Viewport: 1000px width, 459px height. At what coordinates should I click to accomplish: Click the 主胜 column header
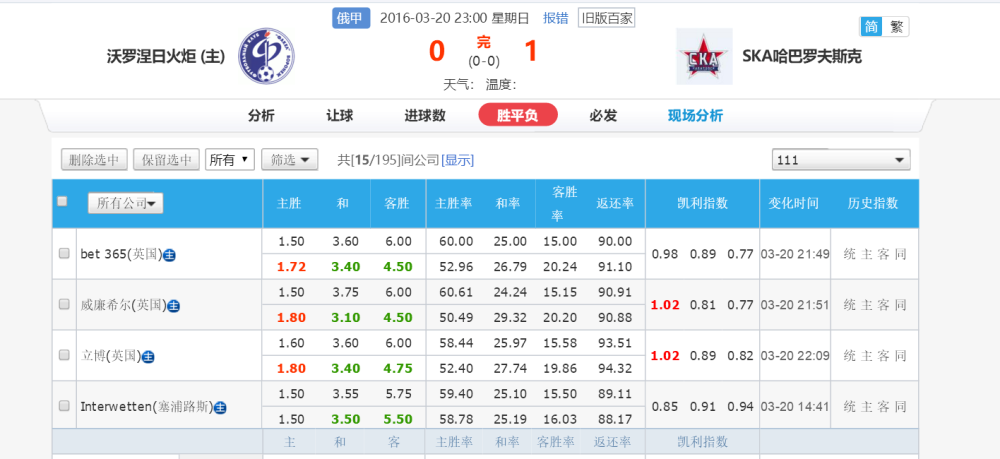click(289, 203)
